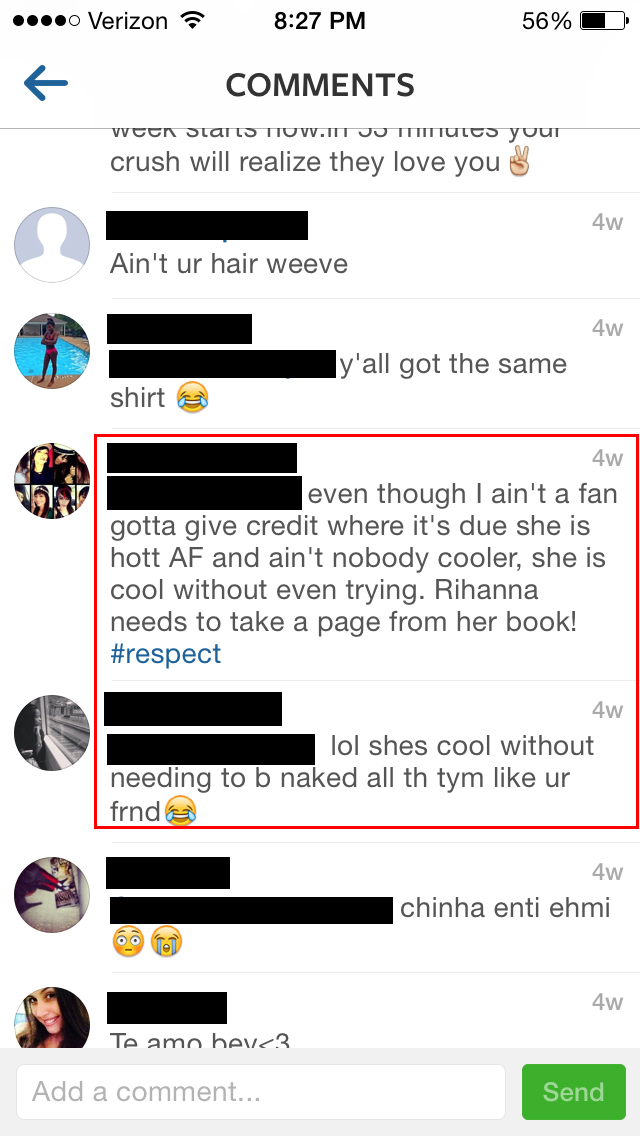Image resolution: width=640 pixels, height=1136 pixels.
Task: Tap the blue back arrow
Action: (x=46, y=83)
